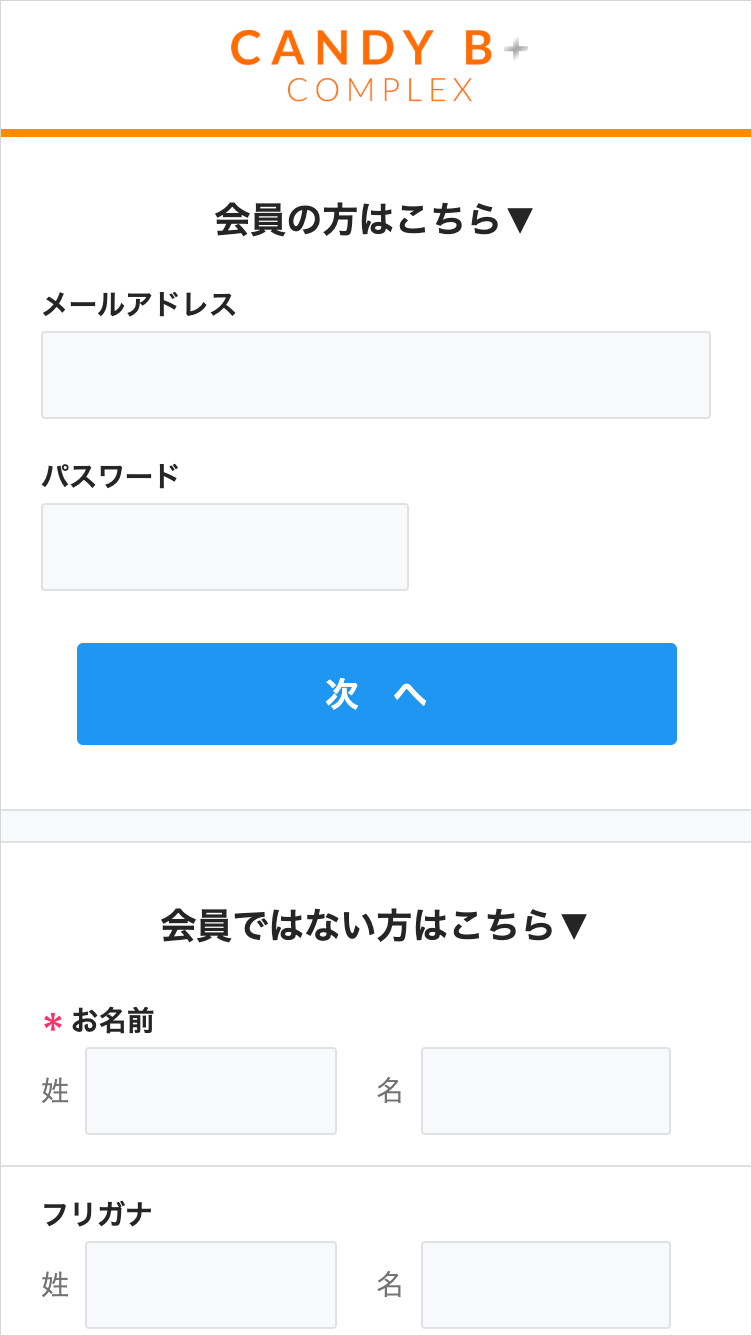Select the お名前 姓 text box
The width and height of the screenshot is (752, 1336).
[x=211, y=1091]
